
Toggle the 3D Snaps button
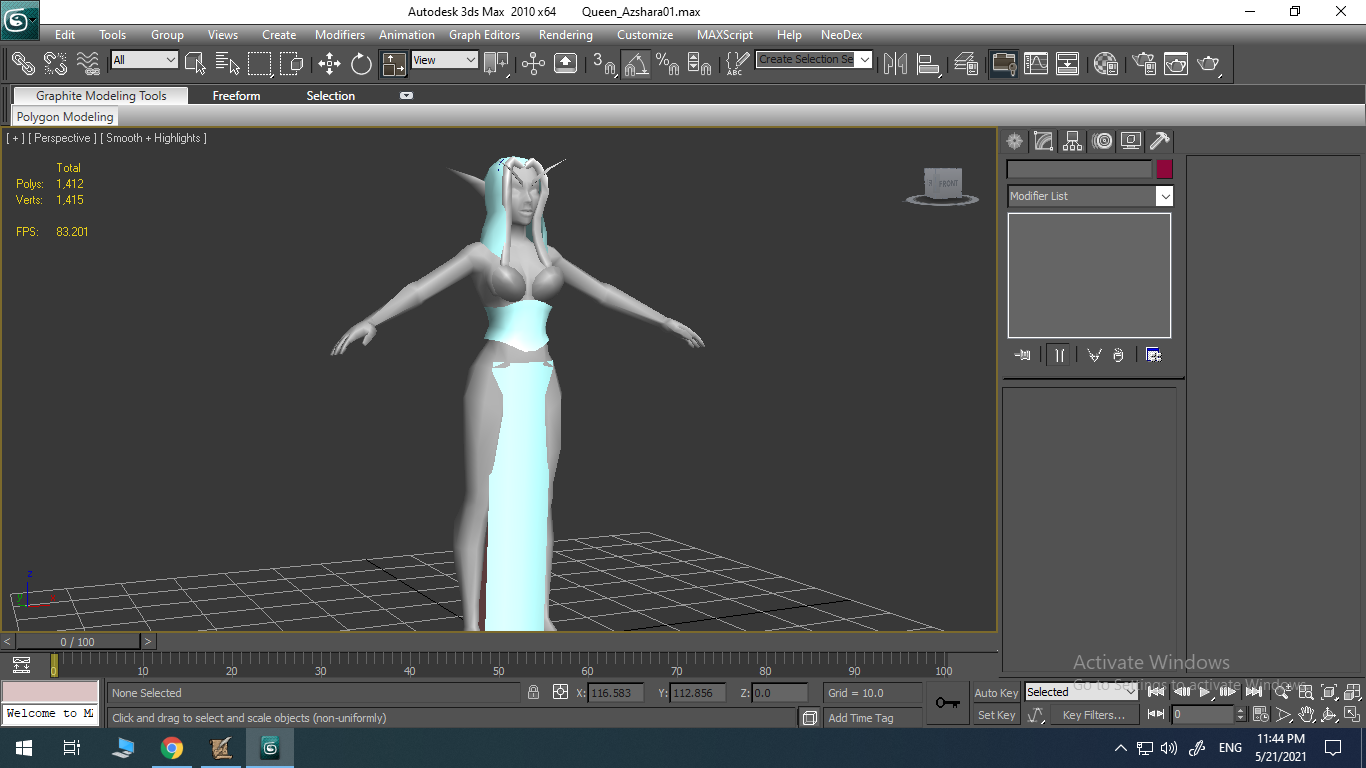(604, 63)
